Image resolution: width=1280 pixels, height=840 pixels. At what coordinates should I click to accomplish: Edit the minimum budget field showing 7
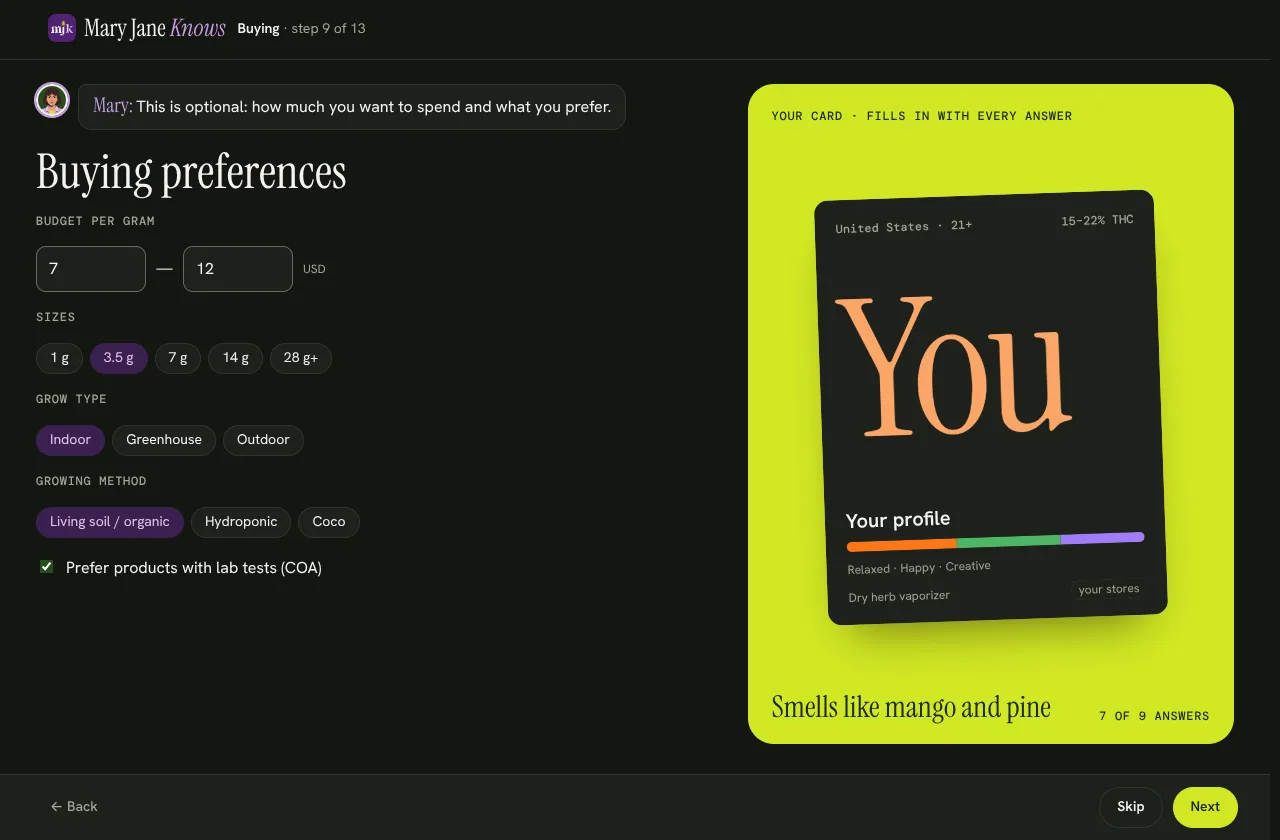pos(91,269)
